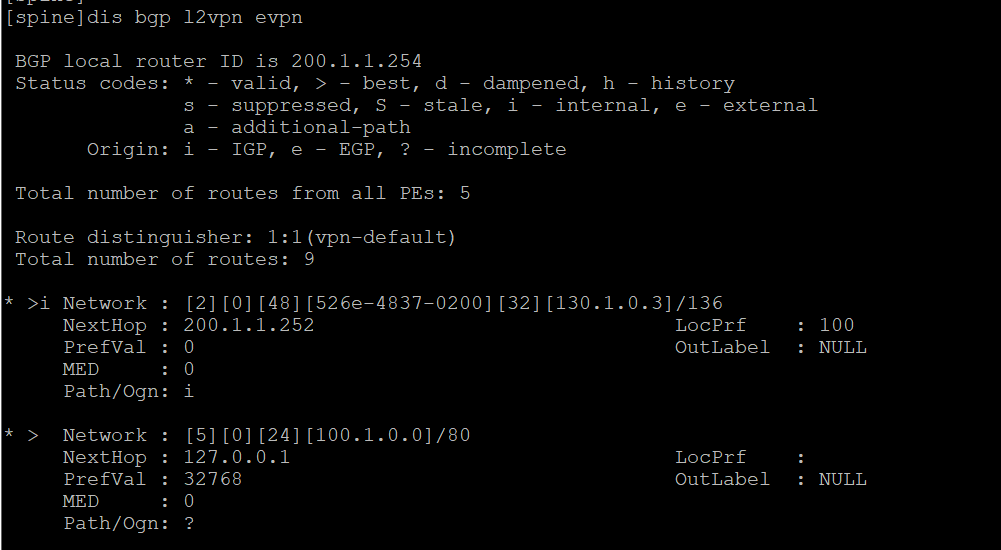Click the LocPrf value 100
The width and height of the screenshot is (1001, 550).
point(836,325)
